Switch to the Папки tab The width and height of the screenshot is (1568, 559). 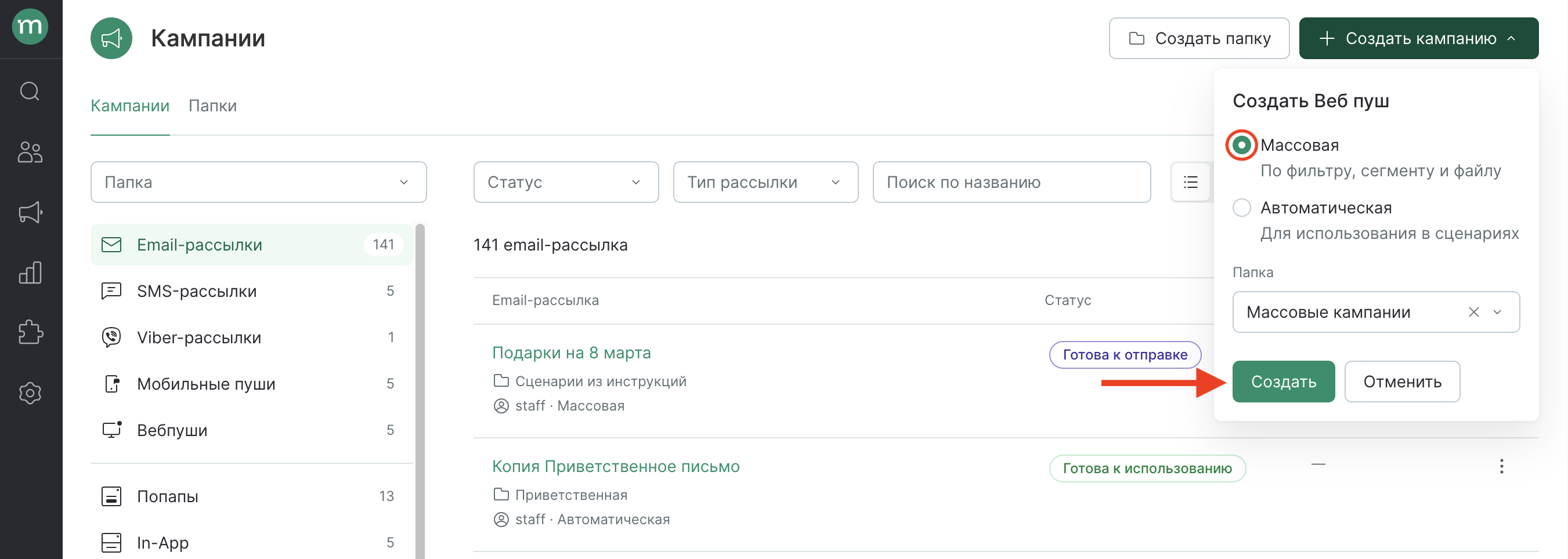point(212,106)
